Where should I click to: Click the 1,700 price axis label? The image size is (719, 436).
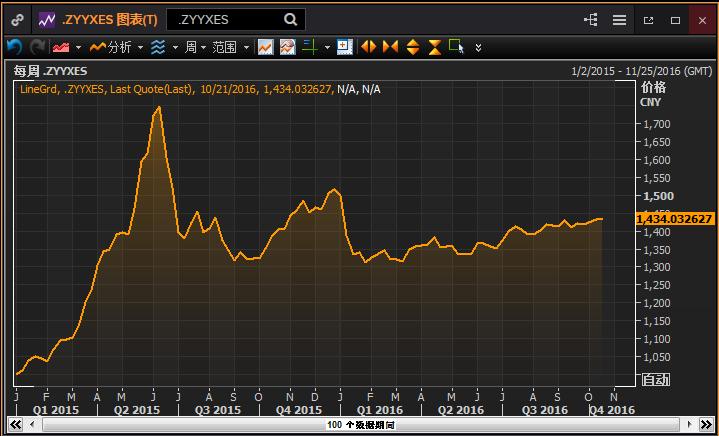click(x=657, y=124)
